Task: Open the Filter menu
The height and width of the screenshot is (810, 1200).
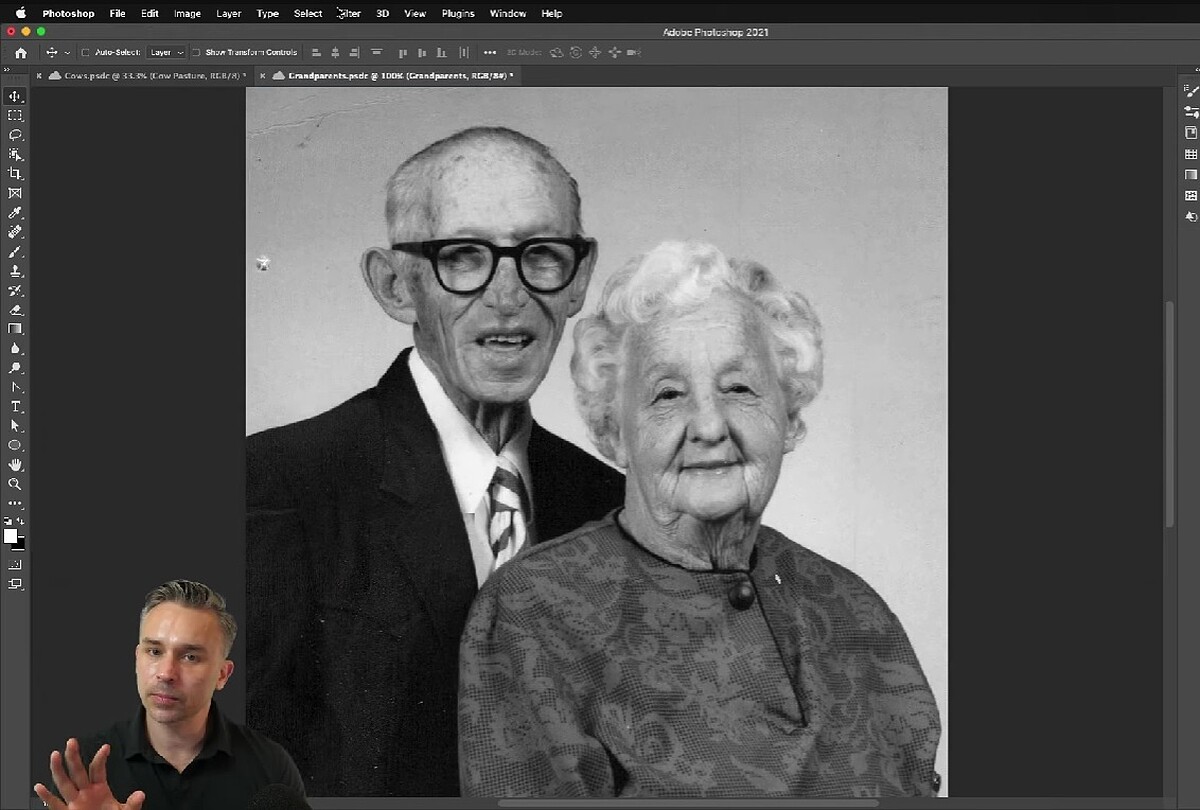Action: click(348, 14)
